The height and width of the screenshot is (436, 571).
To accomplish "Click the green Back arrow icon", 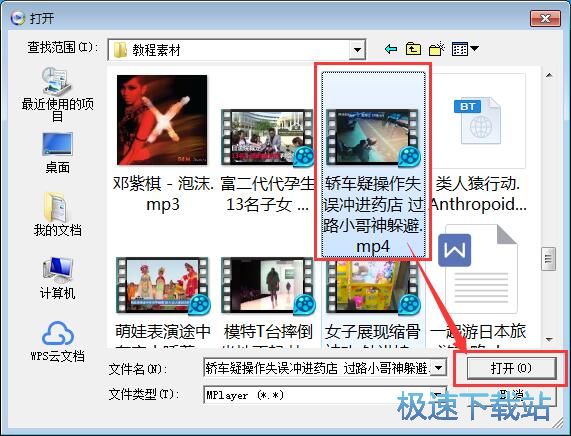I will 391,49.
